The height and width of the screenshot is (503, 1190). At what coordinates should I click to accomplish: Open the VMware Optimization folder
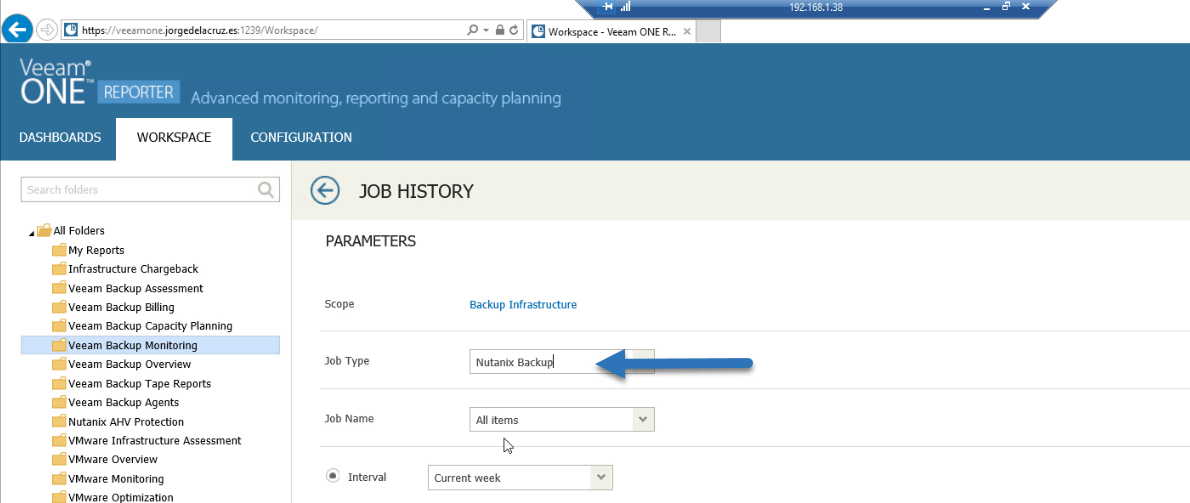point(120,498)
